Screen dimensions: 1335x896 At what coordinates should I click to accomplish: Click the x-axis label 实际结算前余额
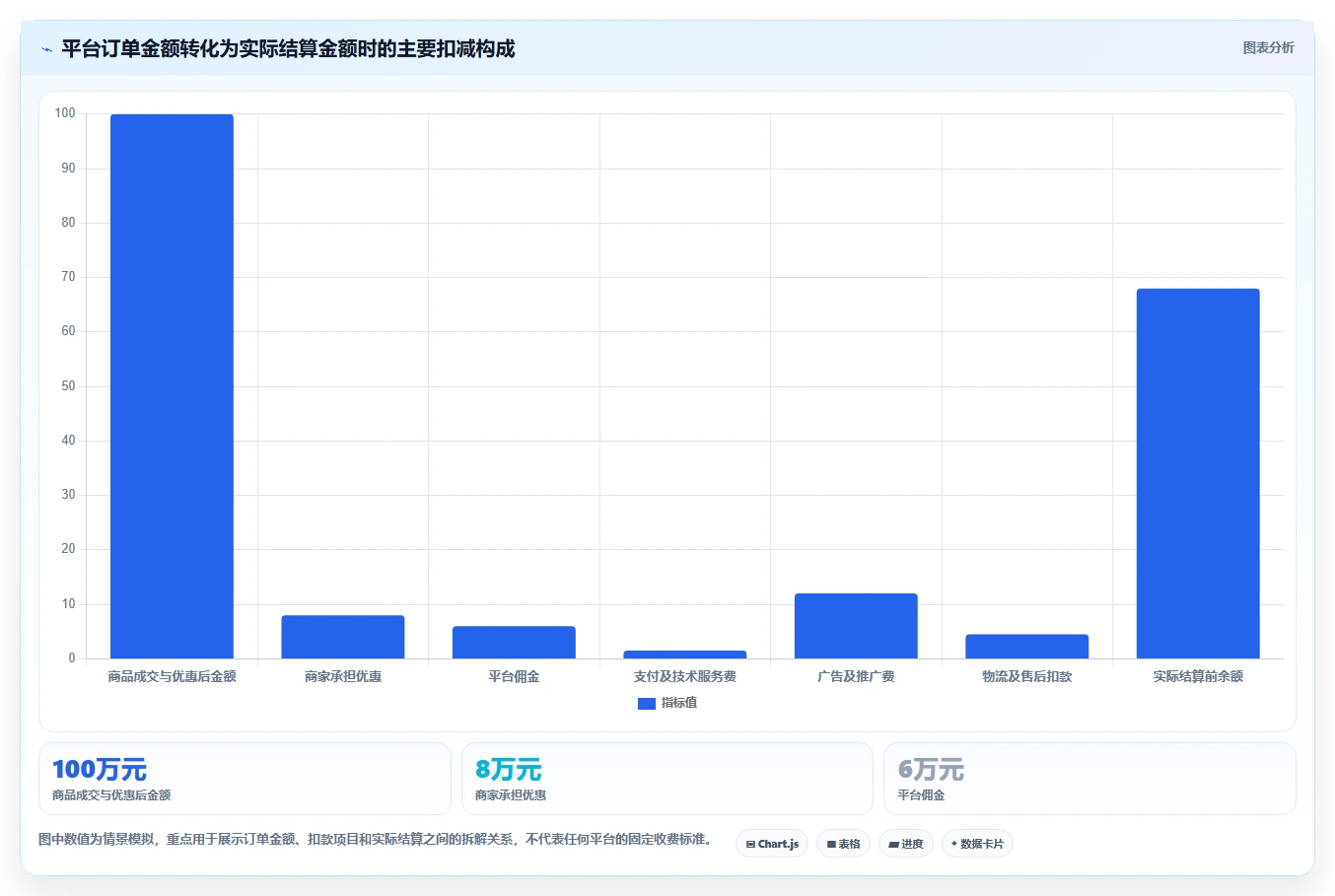pyautogui.click(x=1198, y=676)
